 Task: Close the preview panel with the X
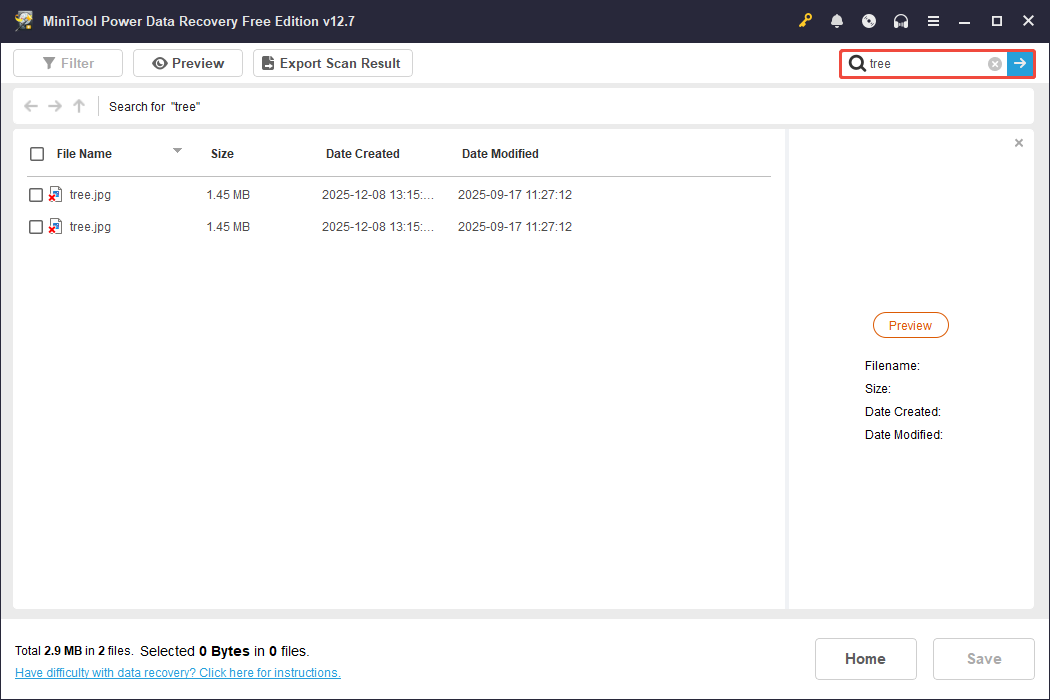click(1018, 142)
